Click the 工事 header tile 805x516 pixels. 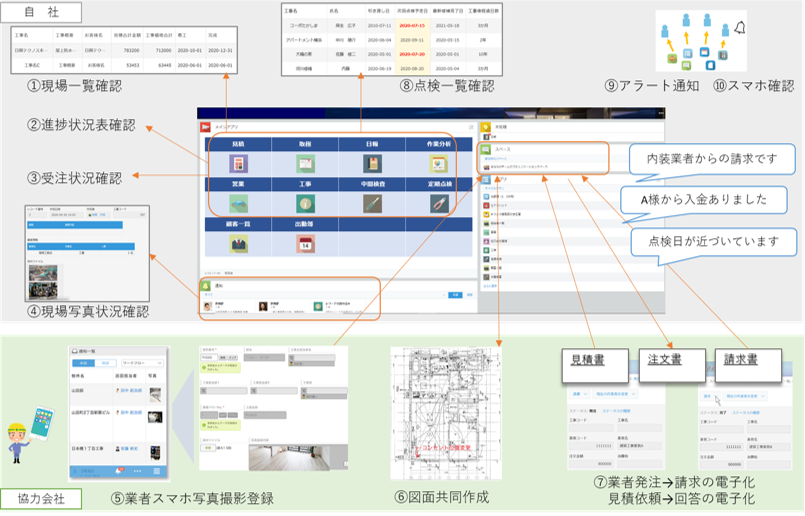[305, 184]
